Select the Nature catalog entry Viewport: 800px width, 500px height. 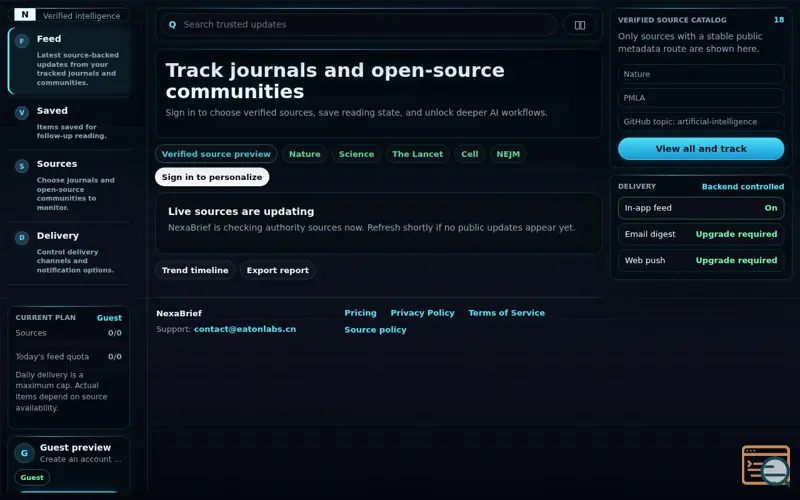[701, 74]
